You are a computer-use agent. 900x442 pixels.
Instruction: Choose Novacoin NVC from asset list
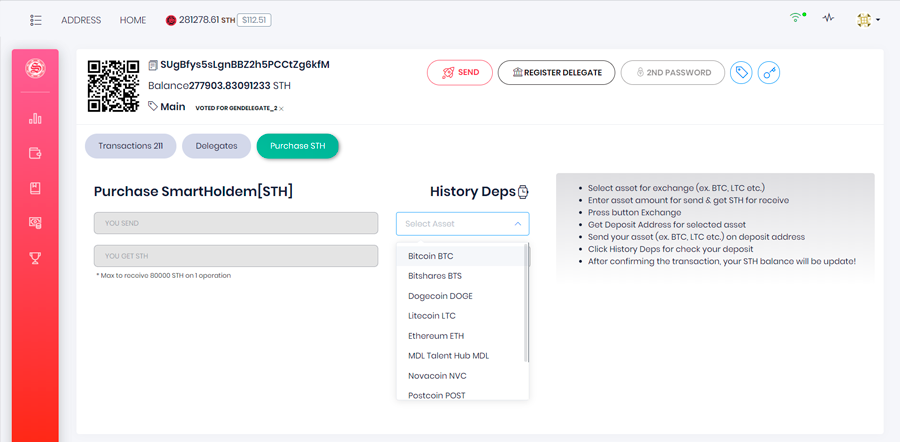click(x=461, y=376)
